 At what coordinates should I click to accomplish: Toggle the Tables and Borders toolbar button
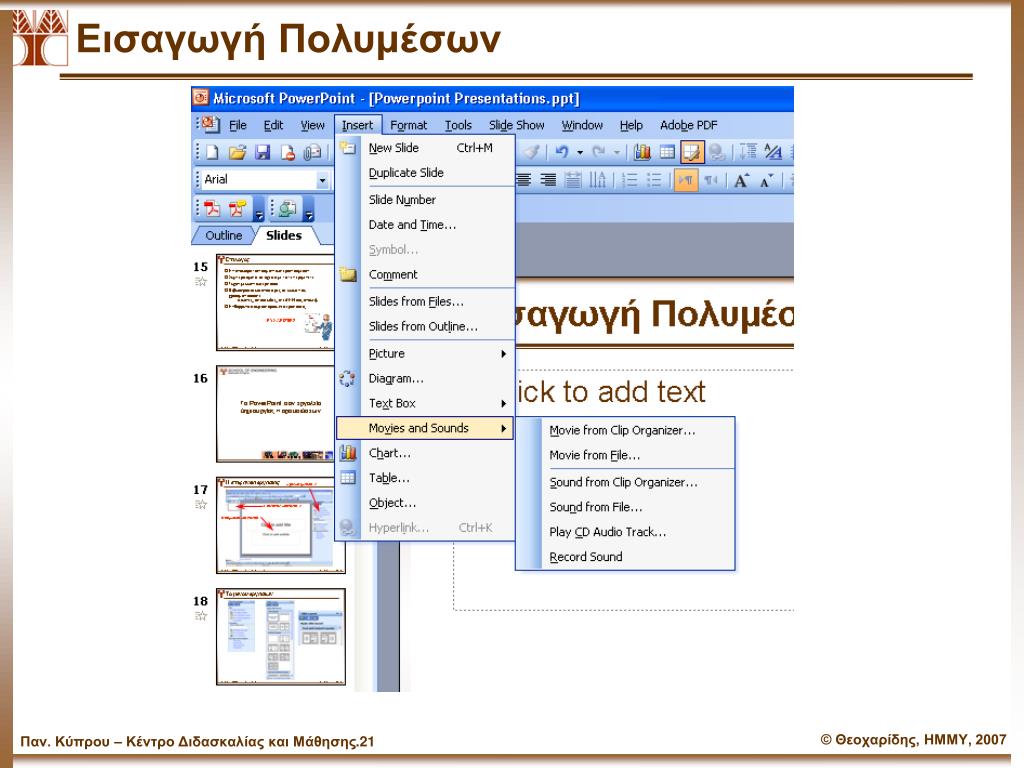(692, 152)
